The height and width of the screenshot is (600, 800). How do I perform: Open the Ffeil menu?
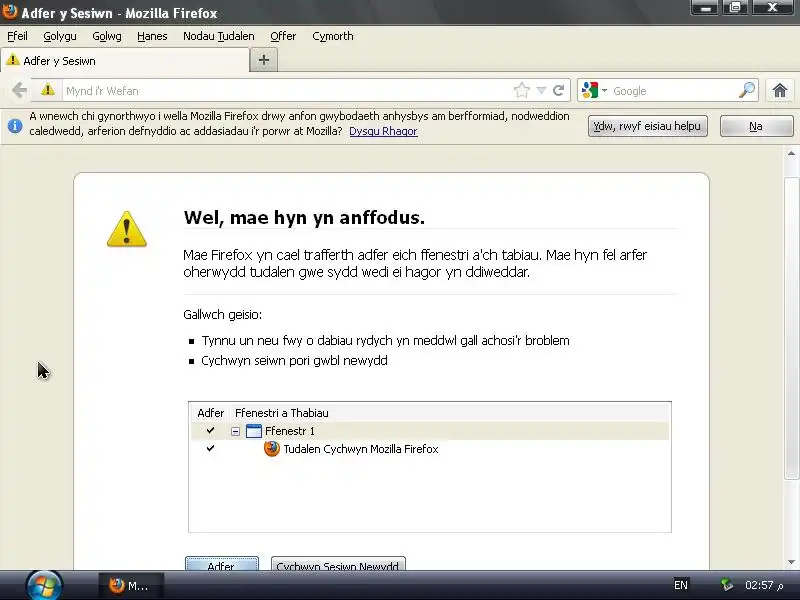(17, 36)
